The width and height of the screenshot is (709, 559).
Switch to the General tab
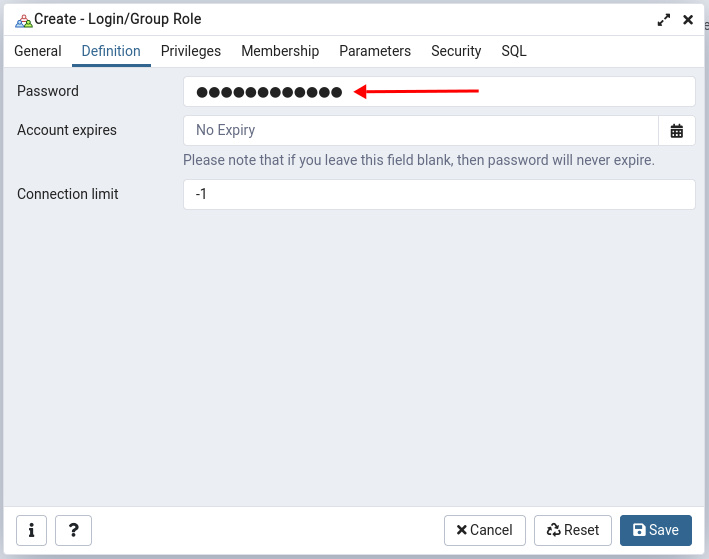coord(38,51)
